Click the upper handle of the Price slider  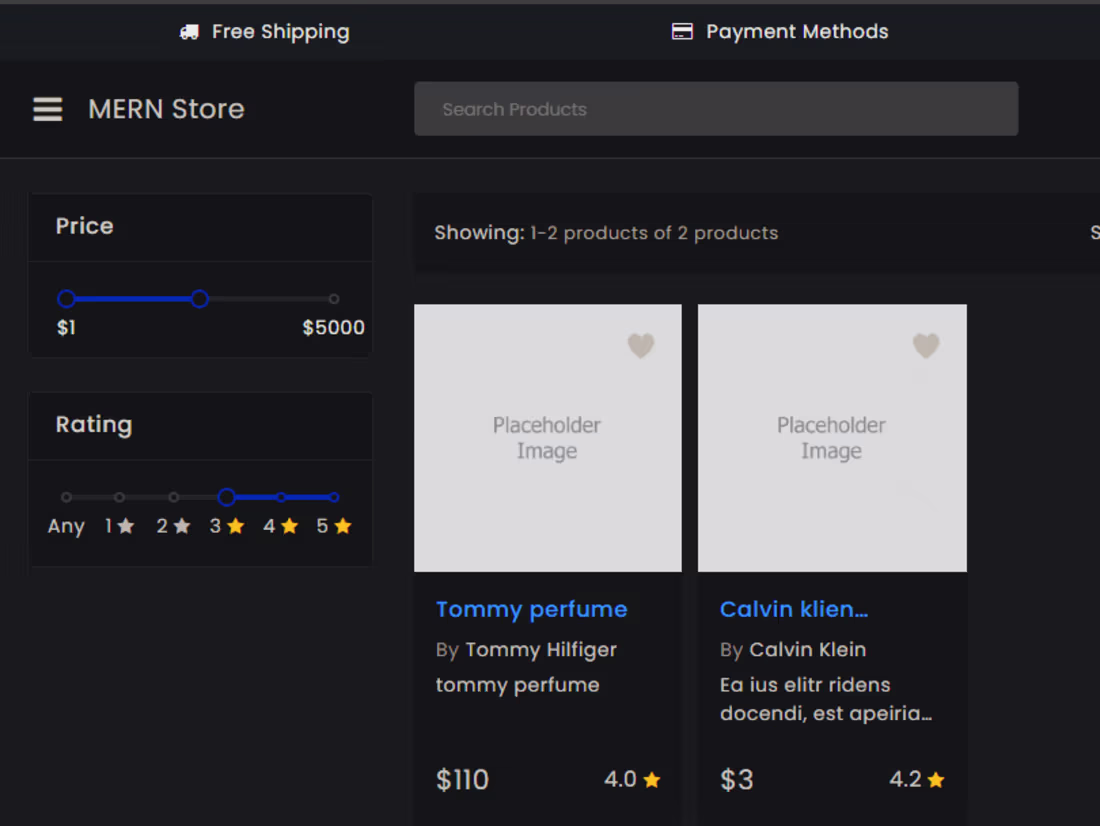199,298
